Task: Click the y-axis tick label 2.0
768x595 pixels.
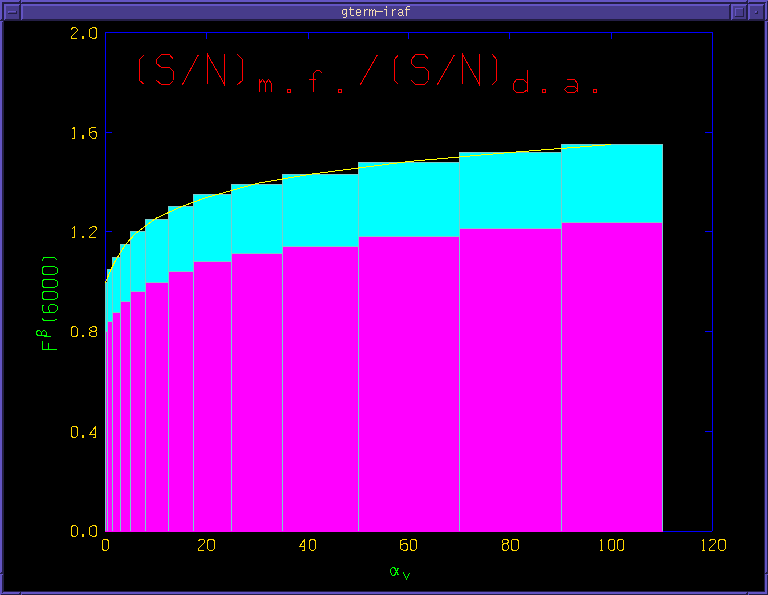Action: click(84, 33)
